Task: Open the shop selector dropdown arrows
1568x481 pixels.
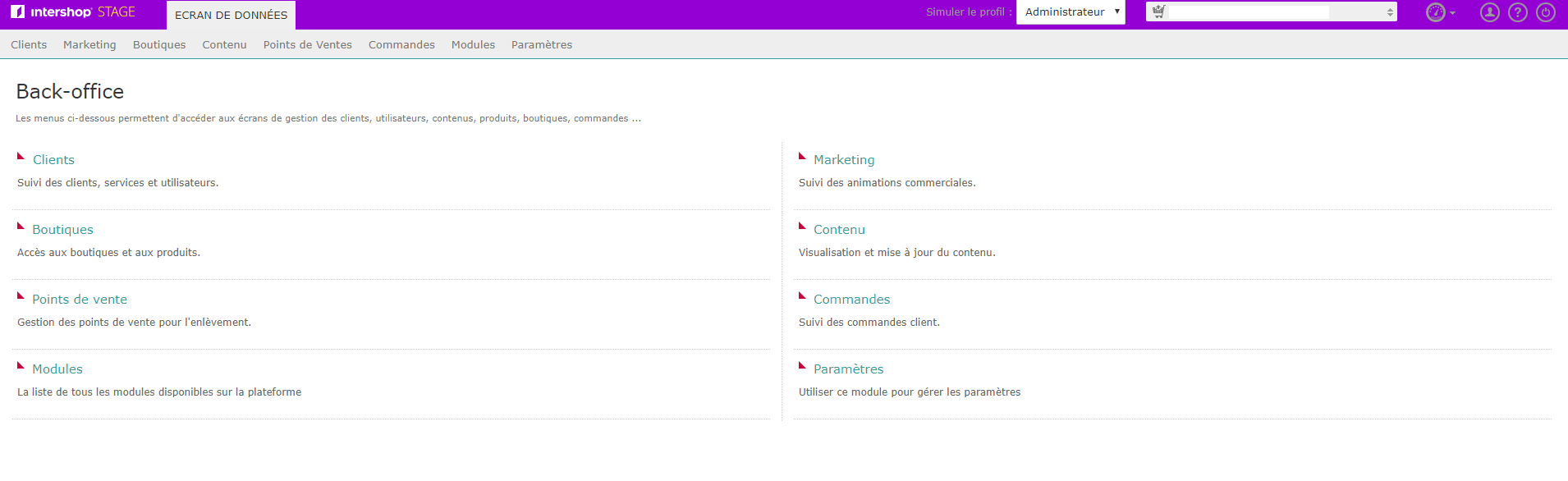Action: coord(1390,12)
